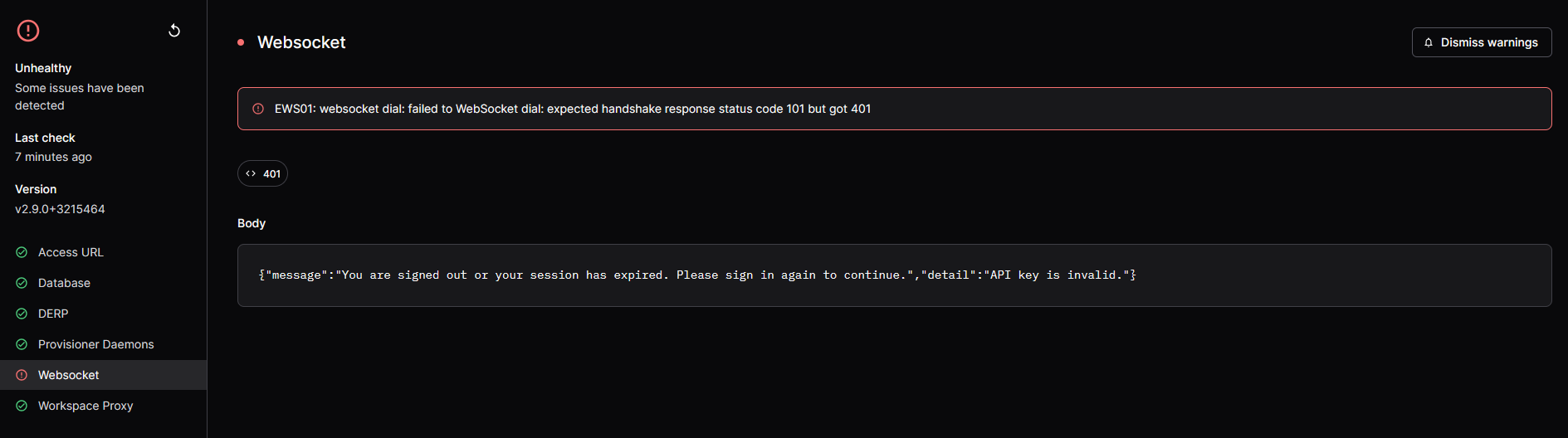Dismiss warnings for Websocket
The image size is (1568, 438).
point(1482,42)
